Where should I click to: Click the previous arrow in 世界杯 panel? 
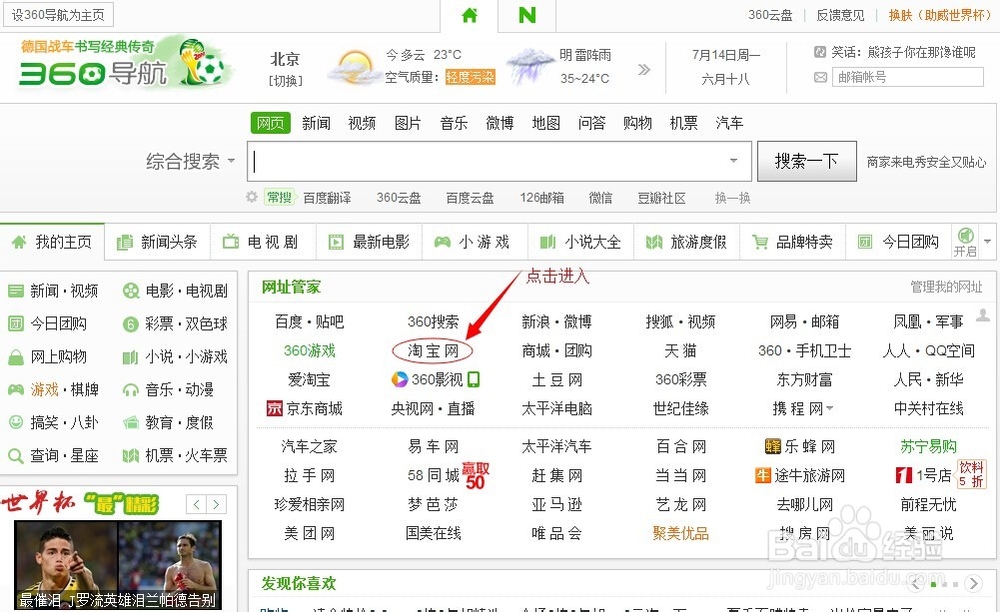point(196,504)
